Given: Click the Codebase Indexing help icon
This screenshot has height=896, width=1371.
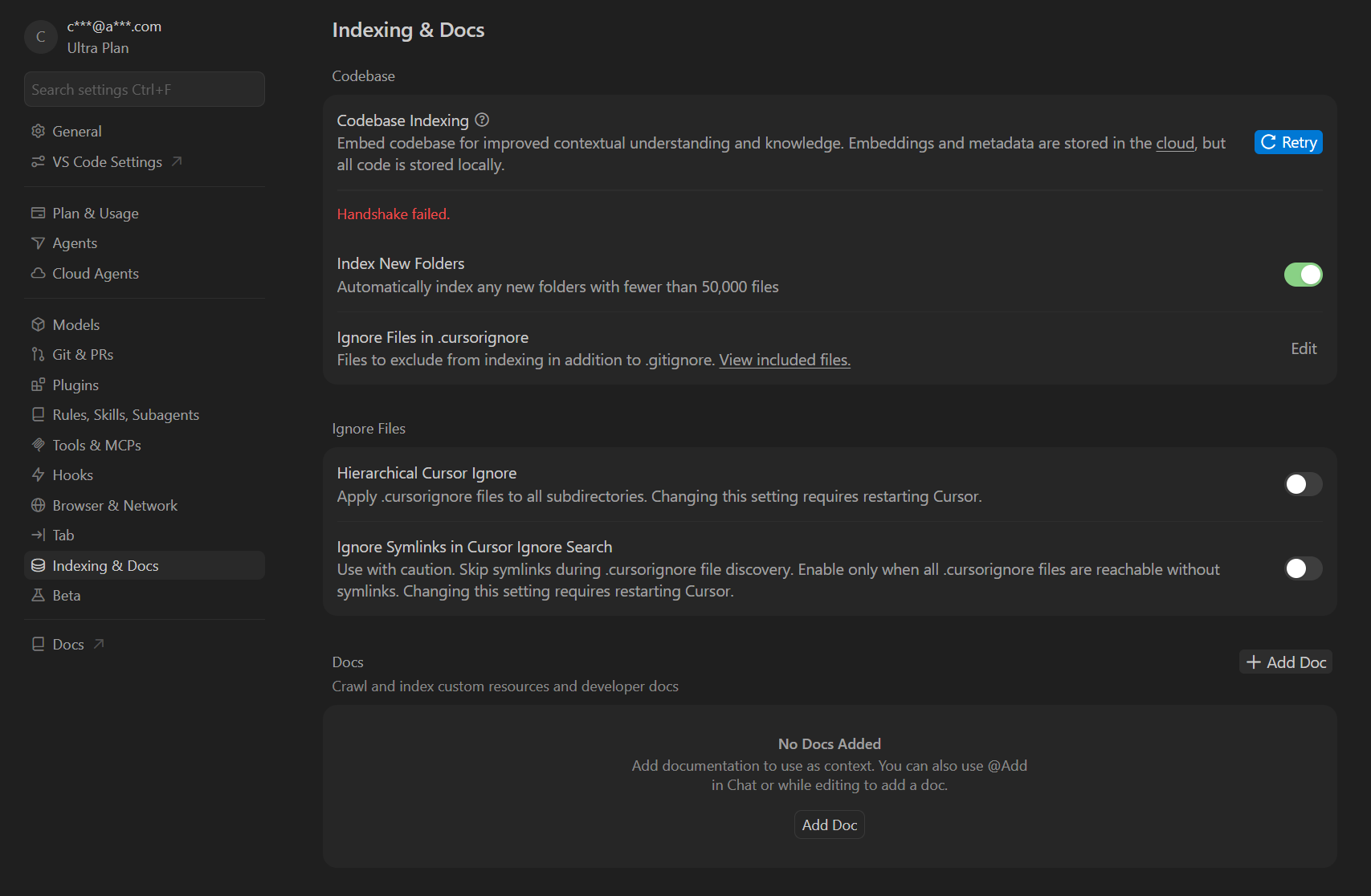Looking at the screenshot, I should pyautogui.click(x=482, y=120).
